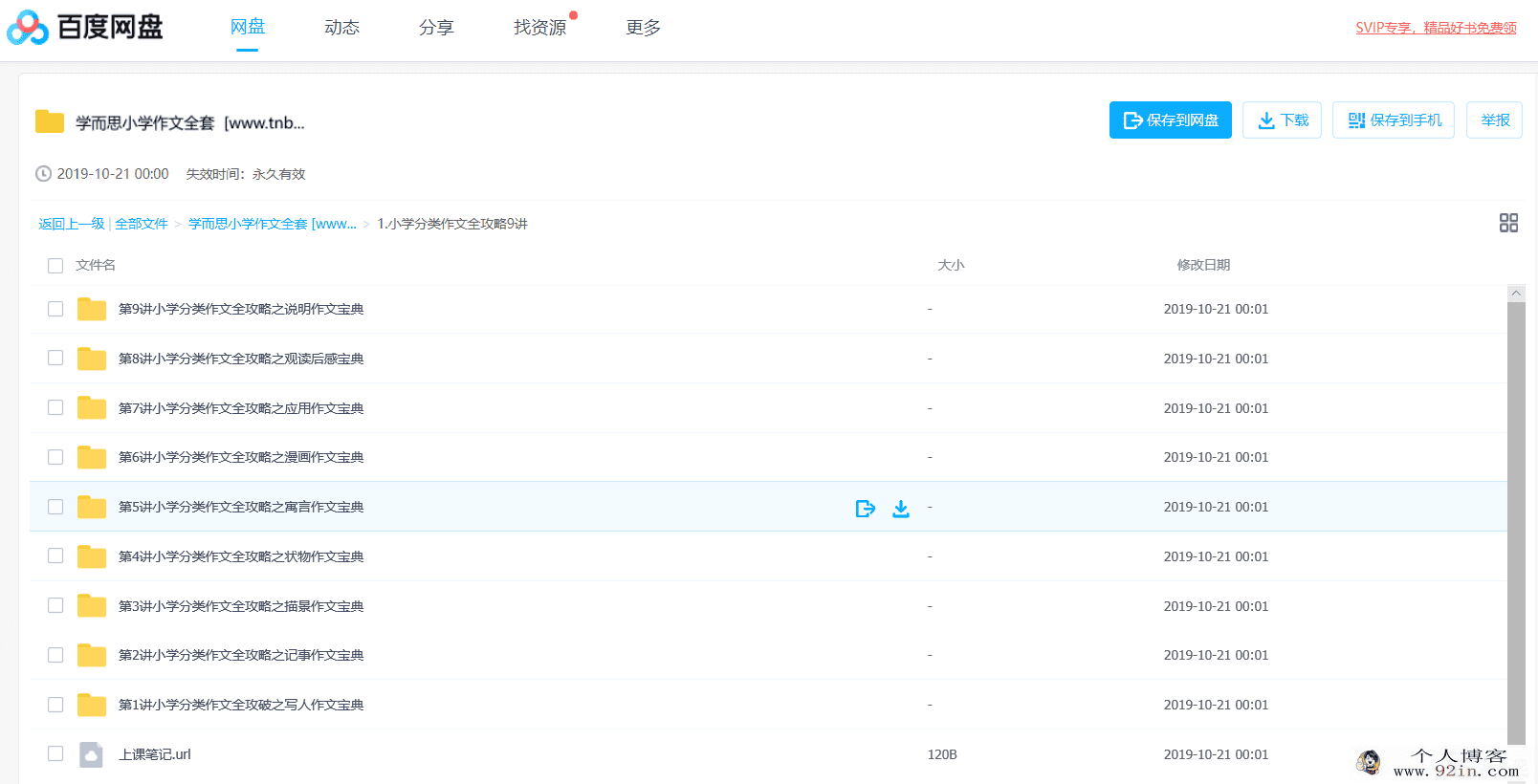
Task: Open folder 第9讲小学分类作文全攻略之说明作文宝典
Action: pos(241,309)
